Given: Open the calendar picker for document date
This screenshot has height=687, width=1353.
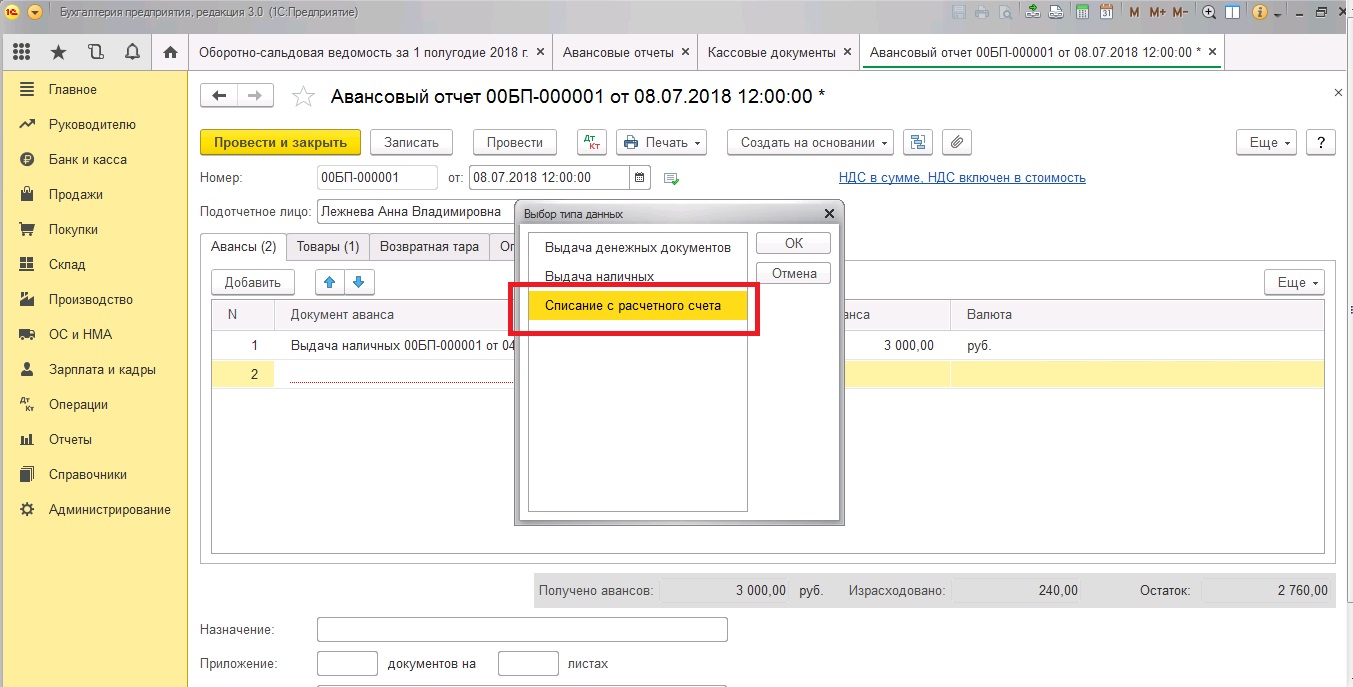Looking at the screenshot, I should coord(640,178).
